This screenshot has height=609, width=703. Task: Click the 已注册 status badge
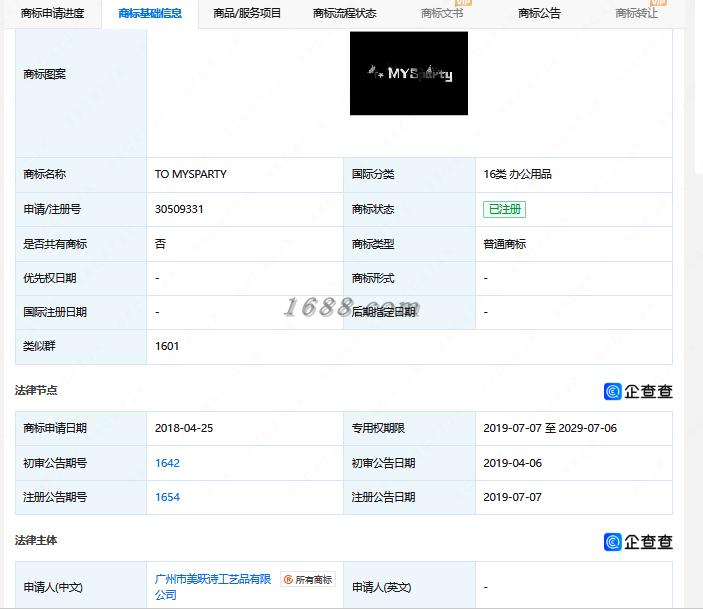pyautogui.click(x=504, y=209)
